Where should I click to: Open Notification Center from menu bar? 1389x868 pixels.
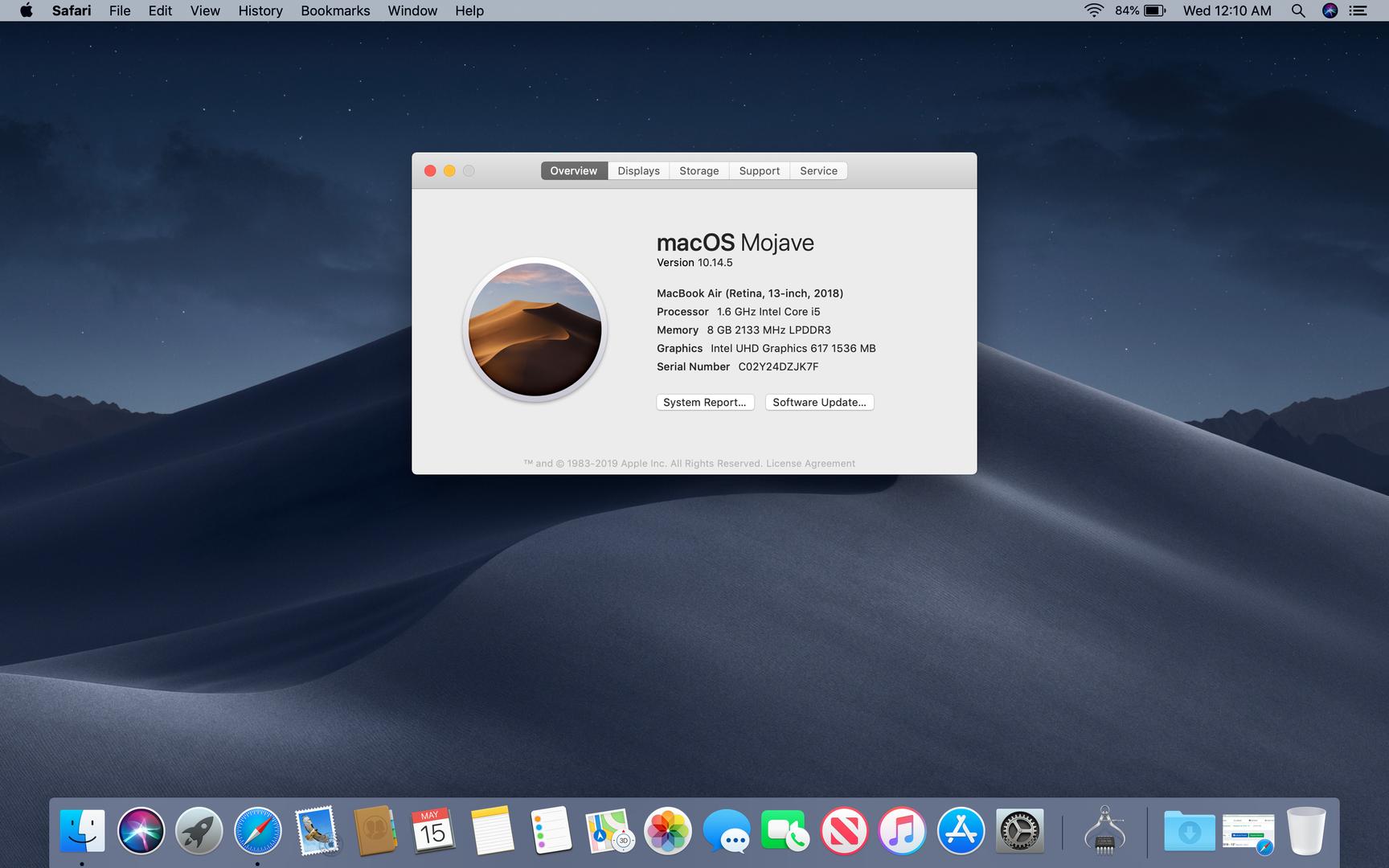(x=1358, y=10)
